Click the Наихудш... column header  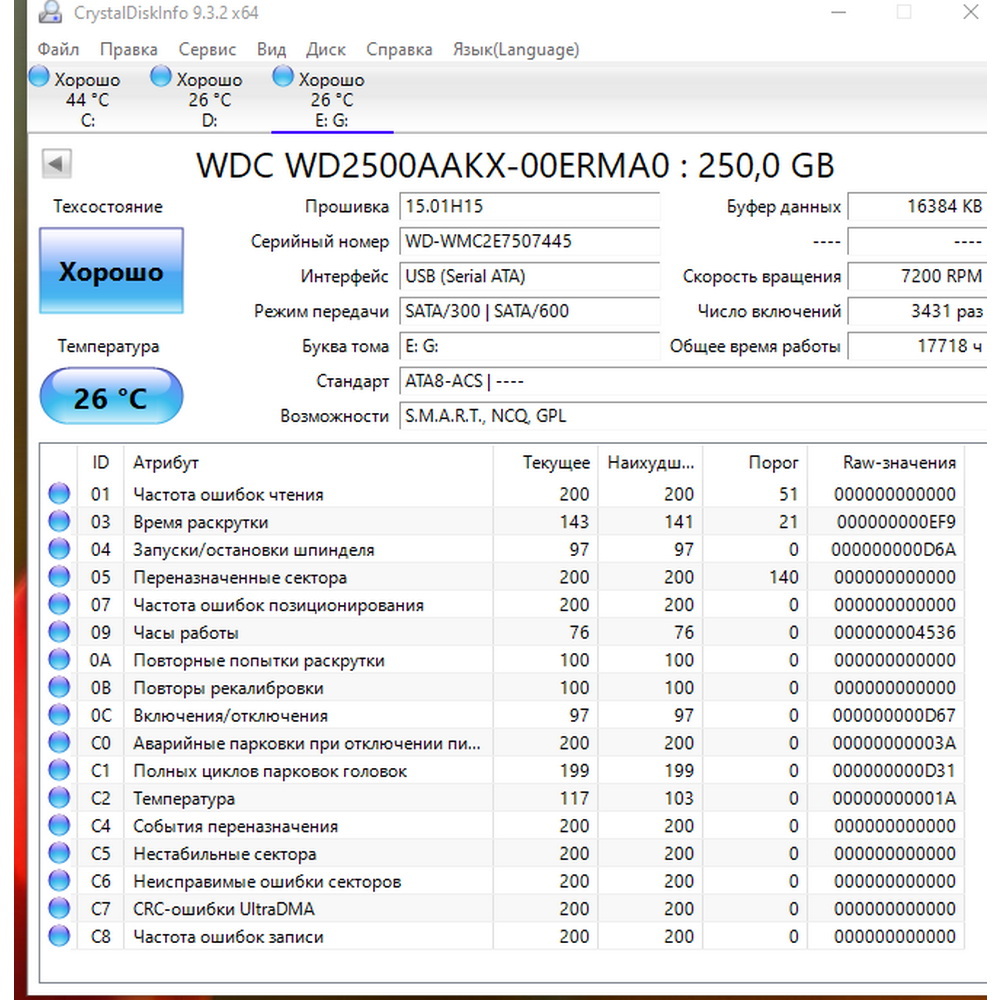coord(650,462)
